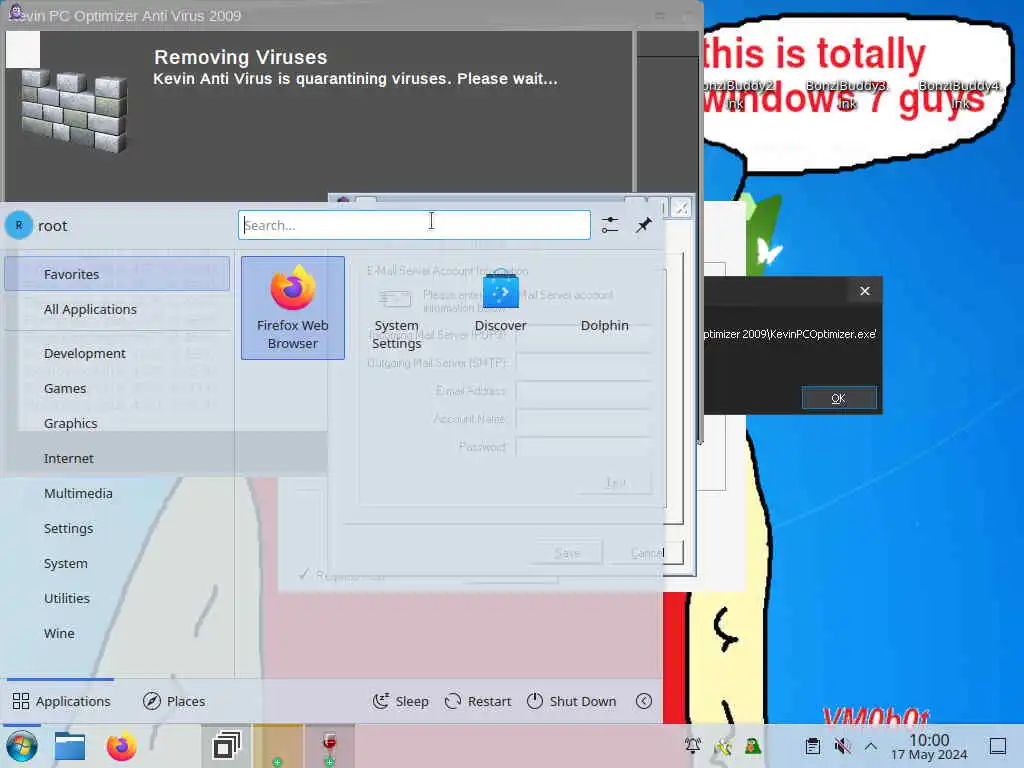
Task: Open the clock showing 10:00
Action: click(929, 746)
